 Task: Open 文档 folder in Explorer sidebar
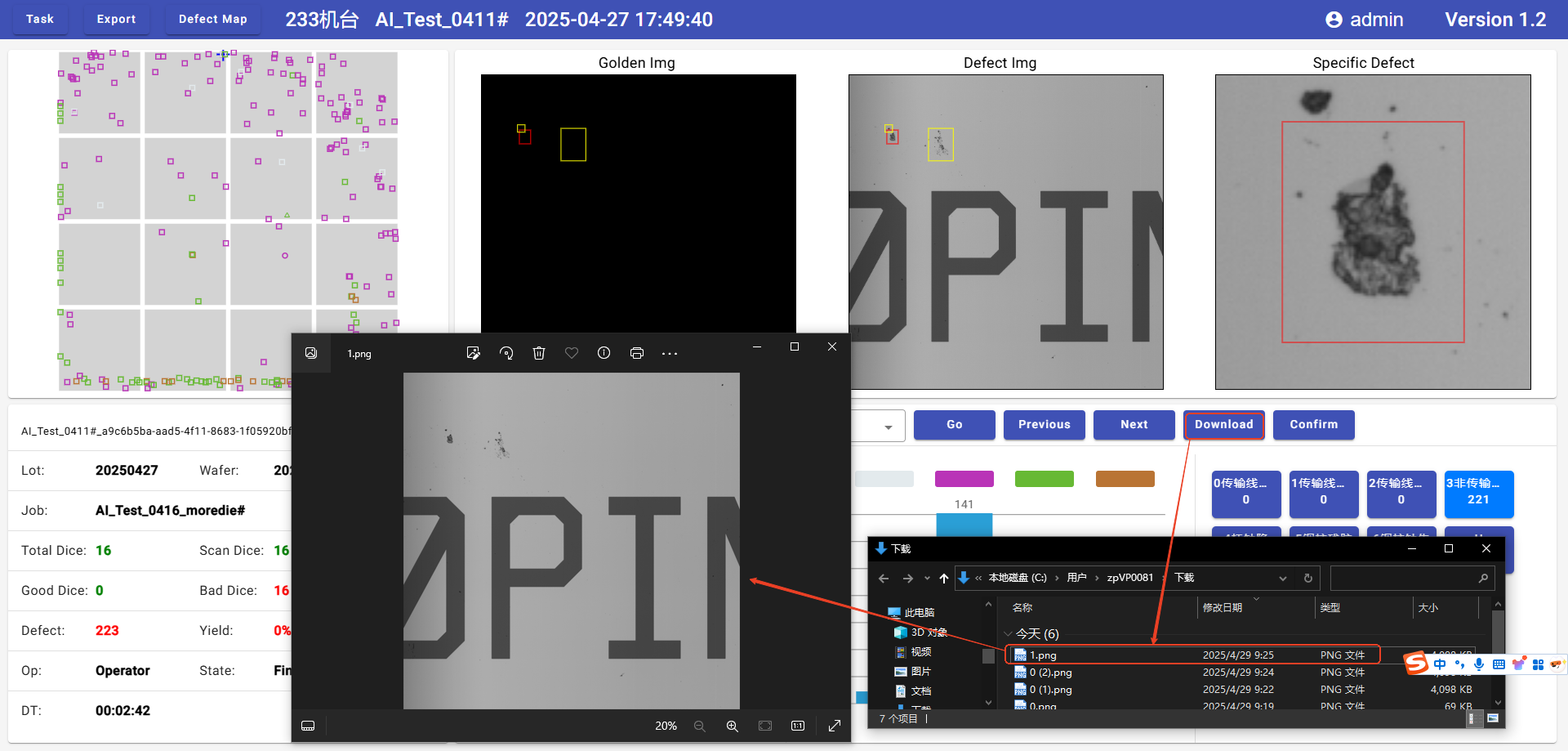click(x=913, y=691)
